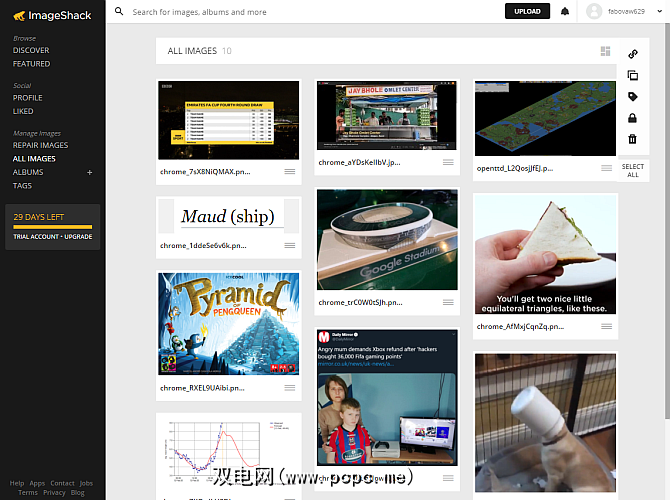The width and height of the screenshot is (670, 500).
Task: Open the OpenTTD map thumbnail
Action: pyautogui.click(x=545, y=118)
